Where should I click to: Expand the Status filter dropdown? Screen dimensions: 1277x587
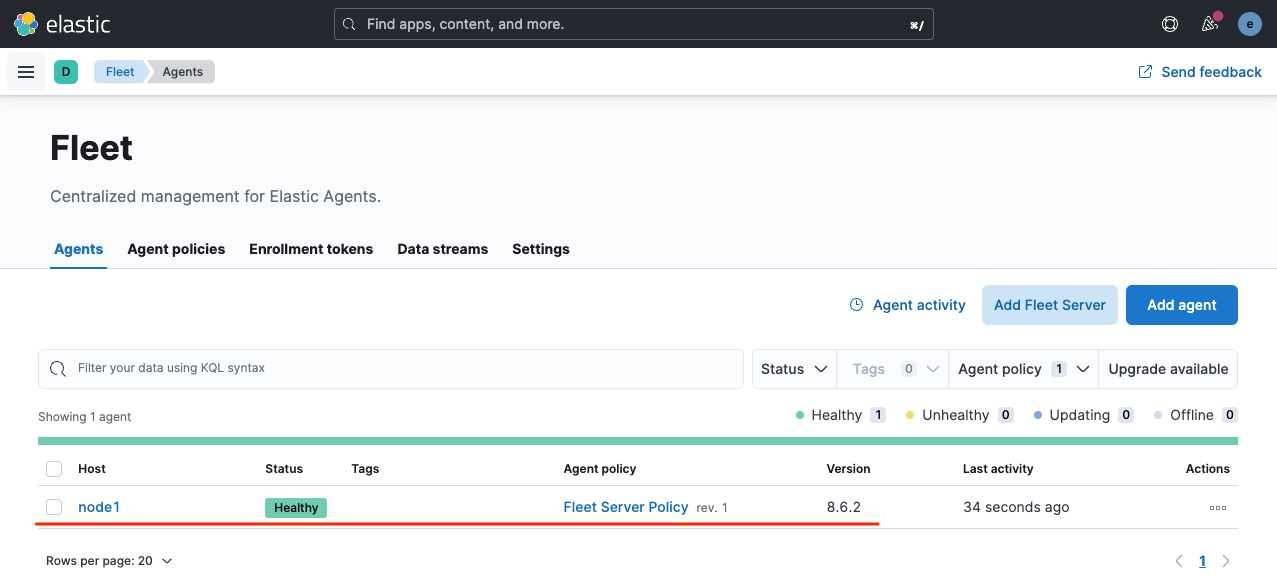click(794, 369)
